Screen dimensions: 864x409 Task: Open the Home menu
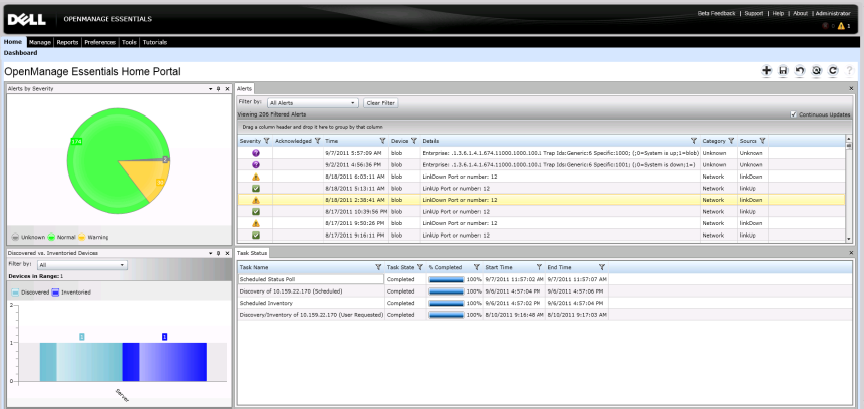pos(13,42)
